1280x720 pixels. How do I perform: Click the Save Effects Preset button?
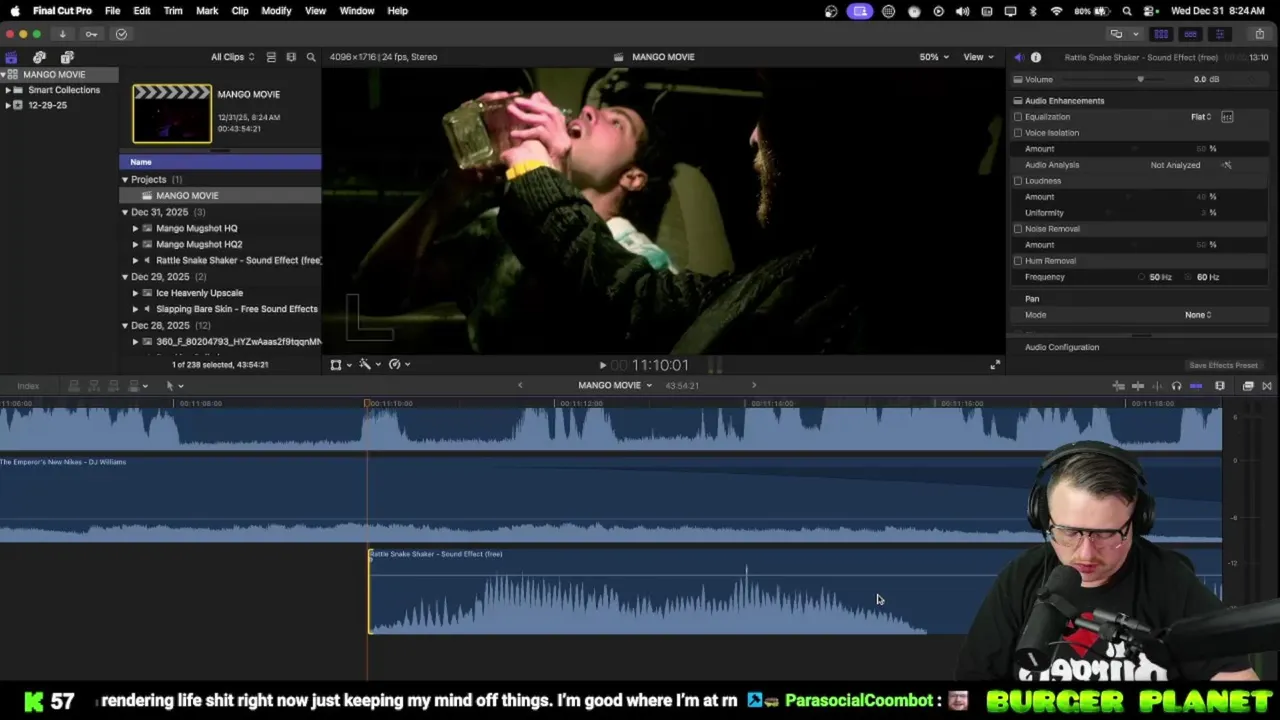click(1223, 366)
